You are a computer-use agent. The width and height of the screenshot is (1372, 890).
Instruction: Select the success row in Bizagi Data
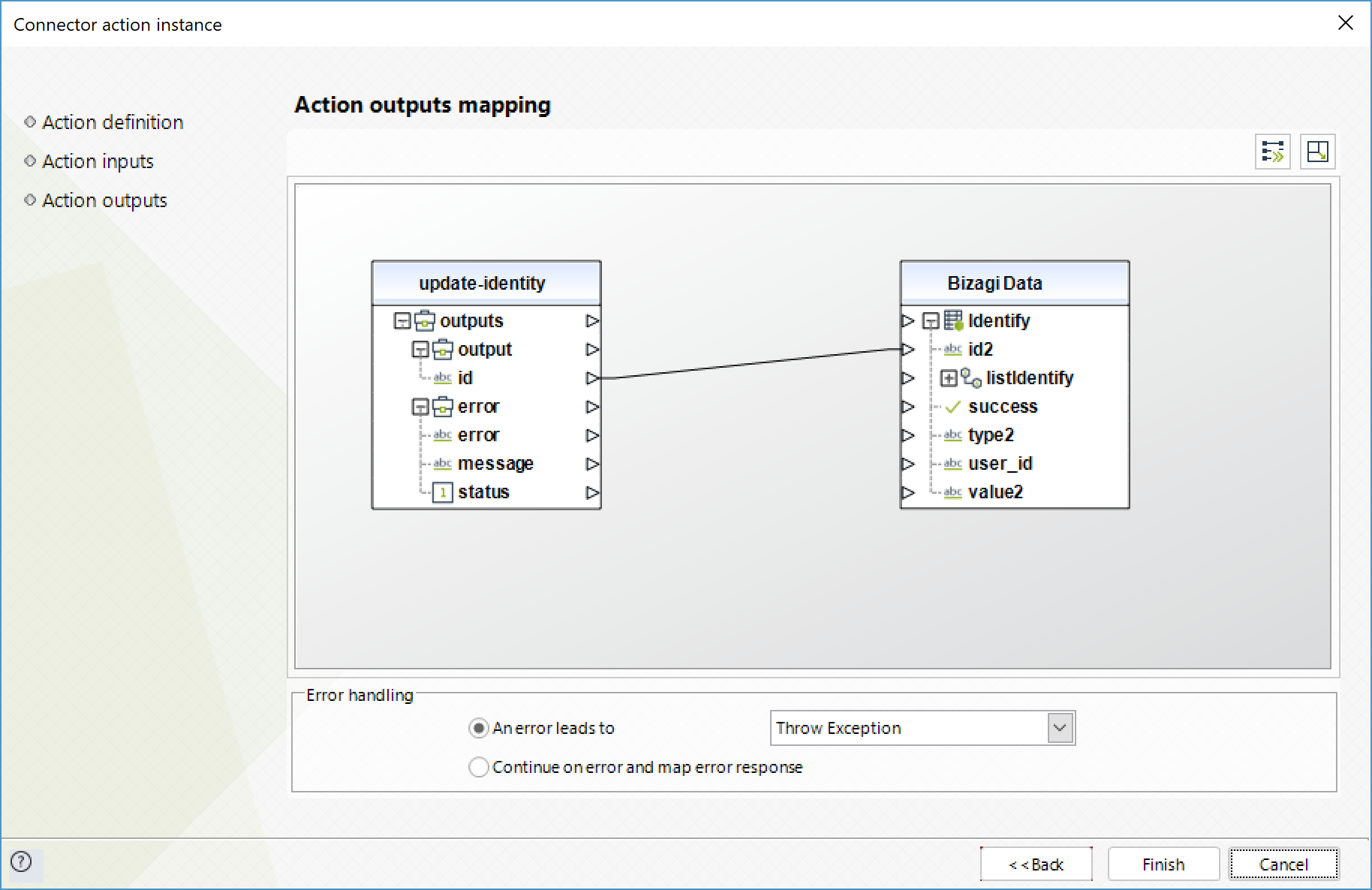coord(1015,407)
